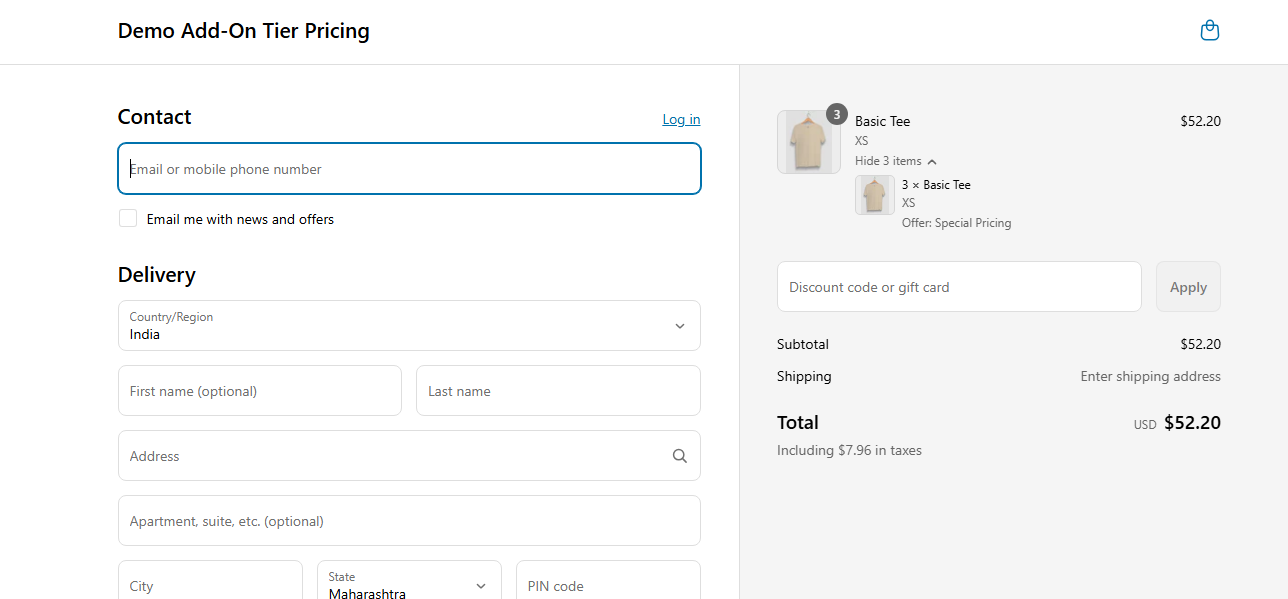Image resolution: width=1288 pixels, height=599 pixels.
Task: Enable Email me with news and offers
Action: point(128,219)
